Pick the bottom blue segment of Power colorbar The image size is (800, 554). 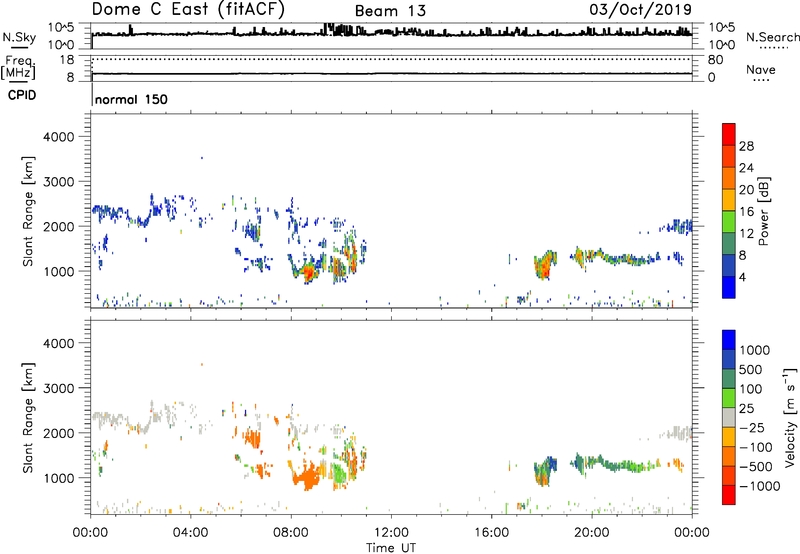pos(729,287)
